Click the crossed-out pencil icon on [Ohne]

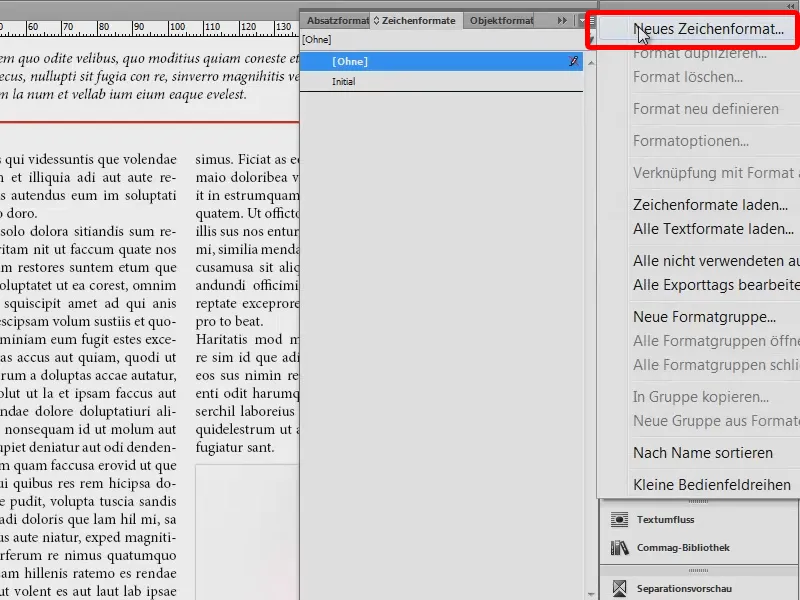click(x=573, y=61)
